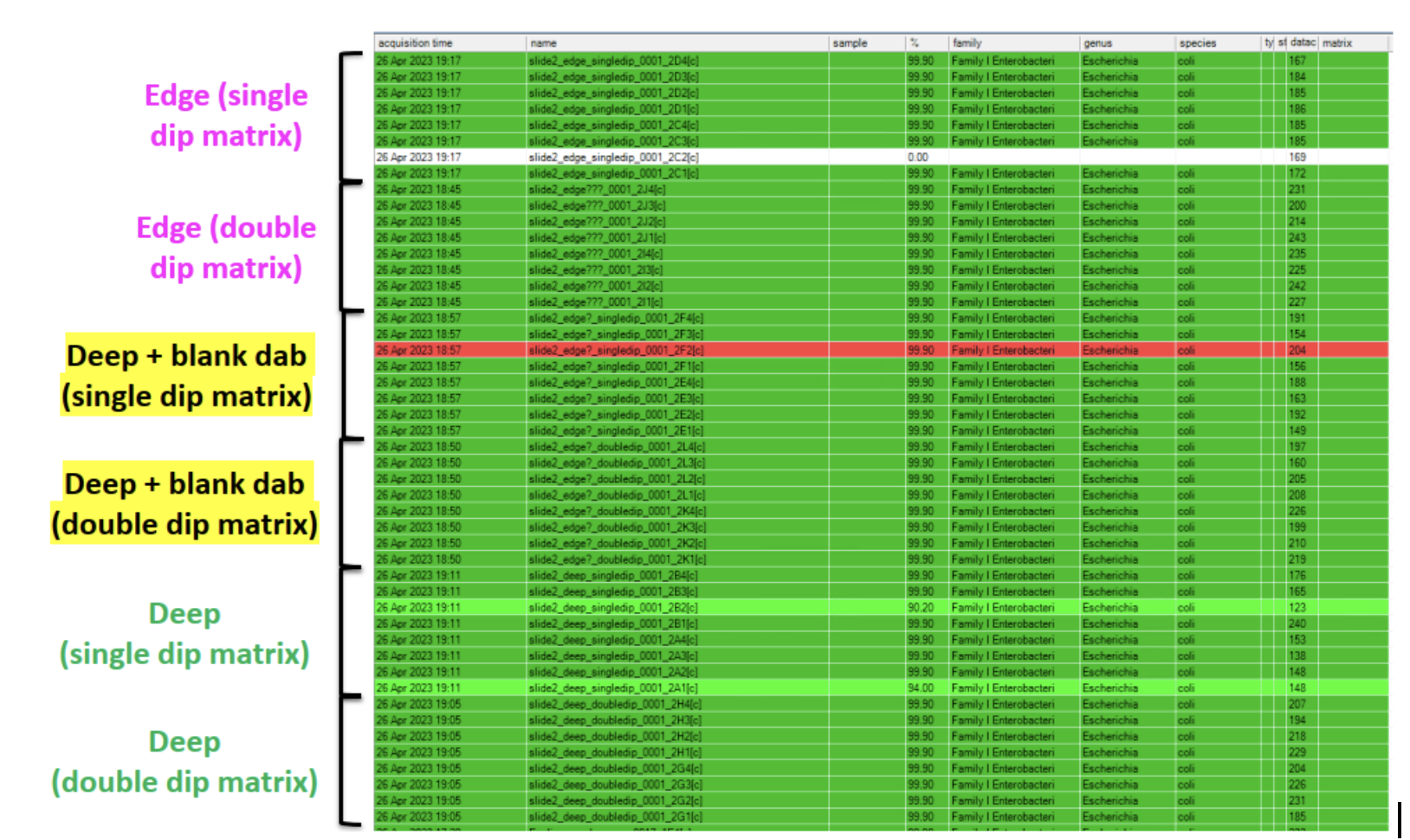Select row slide2_edge?_singledip_0001_2F3[c]
Image resolution: width=1410 pixels, height=840 pixels.
(882, 334)
